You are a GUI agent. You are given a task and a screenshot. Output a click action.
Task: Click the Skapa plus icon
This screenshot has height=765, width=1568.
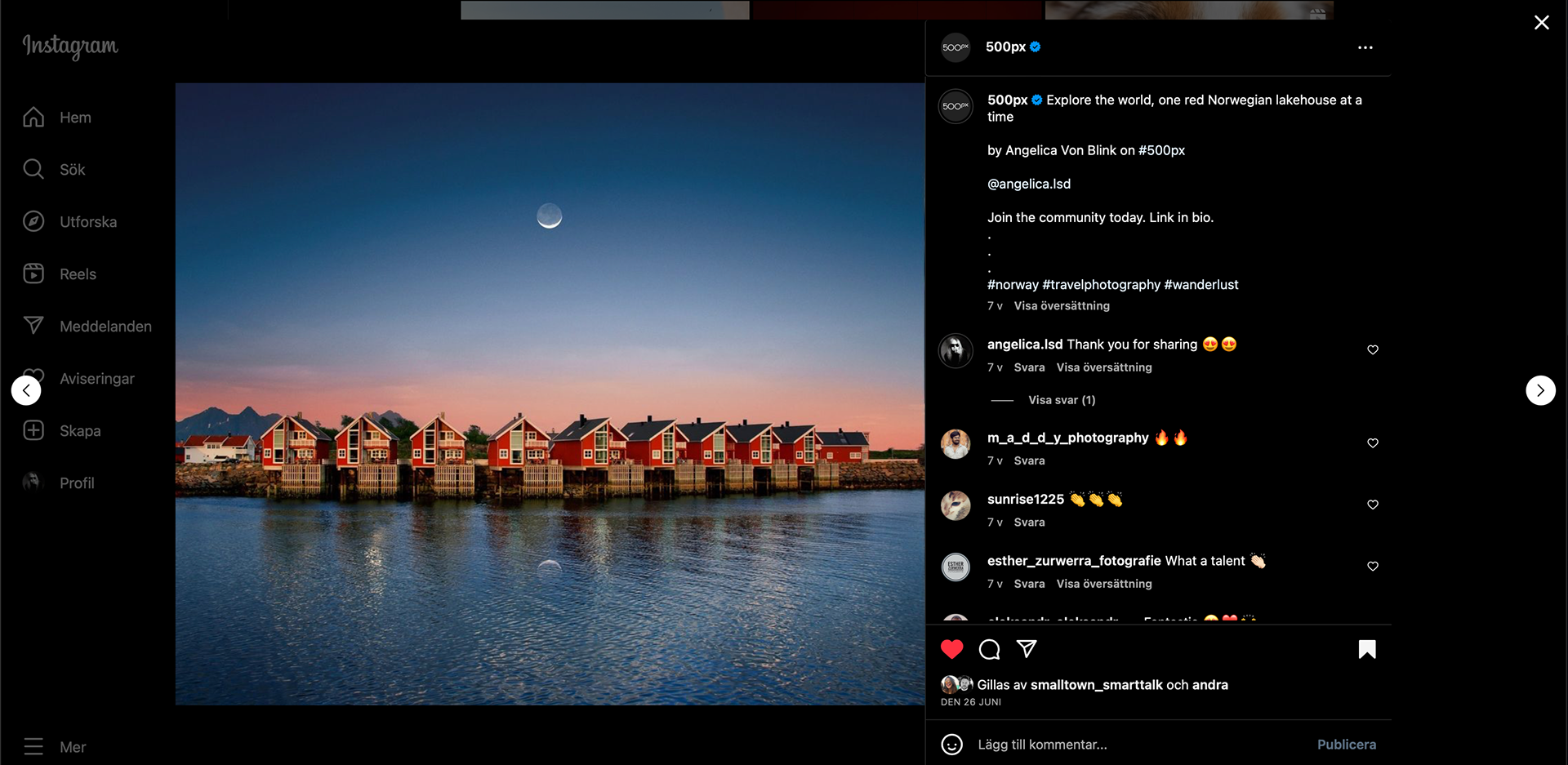point(33,430)
